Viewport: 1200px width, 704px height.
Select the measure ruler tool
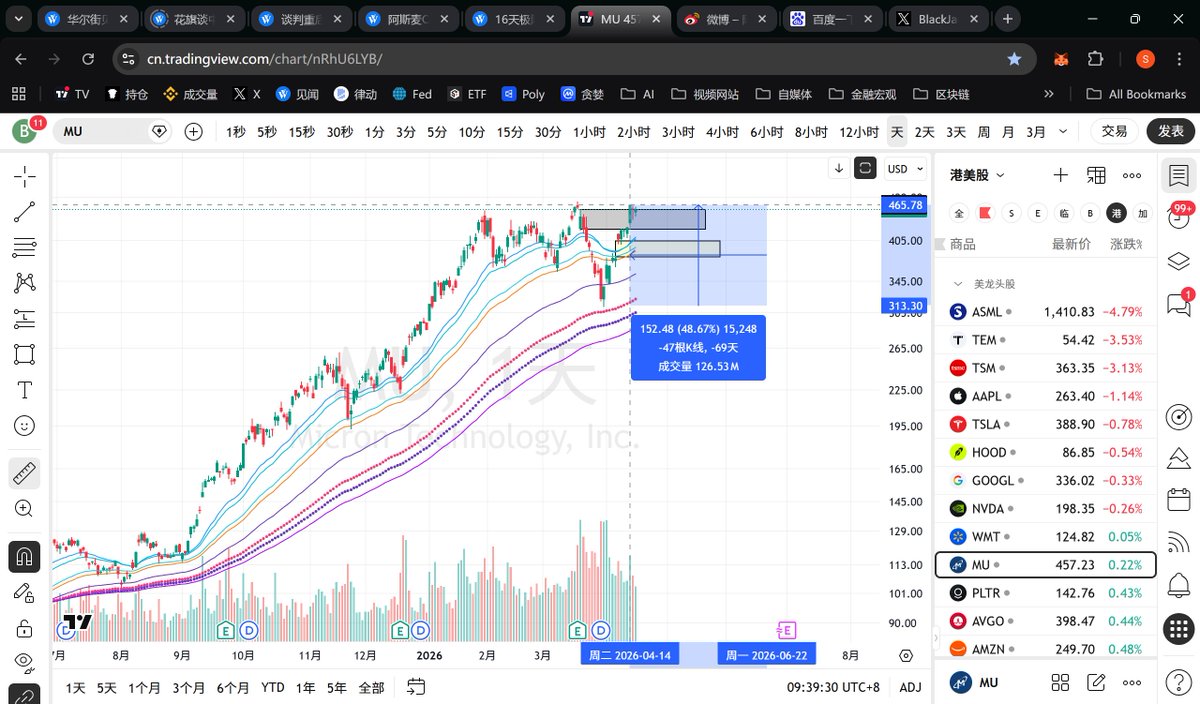pyautogui.click(x=25, y=473)
